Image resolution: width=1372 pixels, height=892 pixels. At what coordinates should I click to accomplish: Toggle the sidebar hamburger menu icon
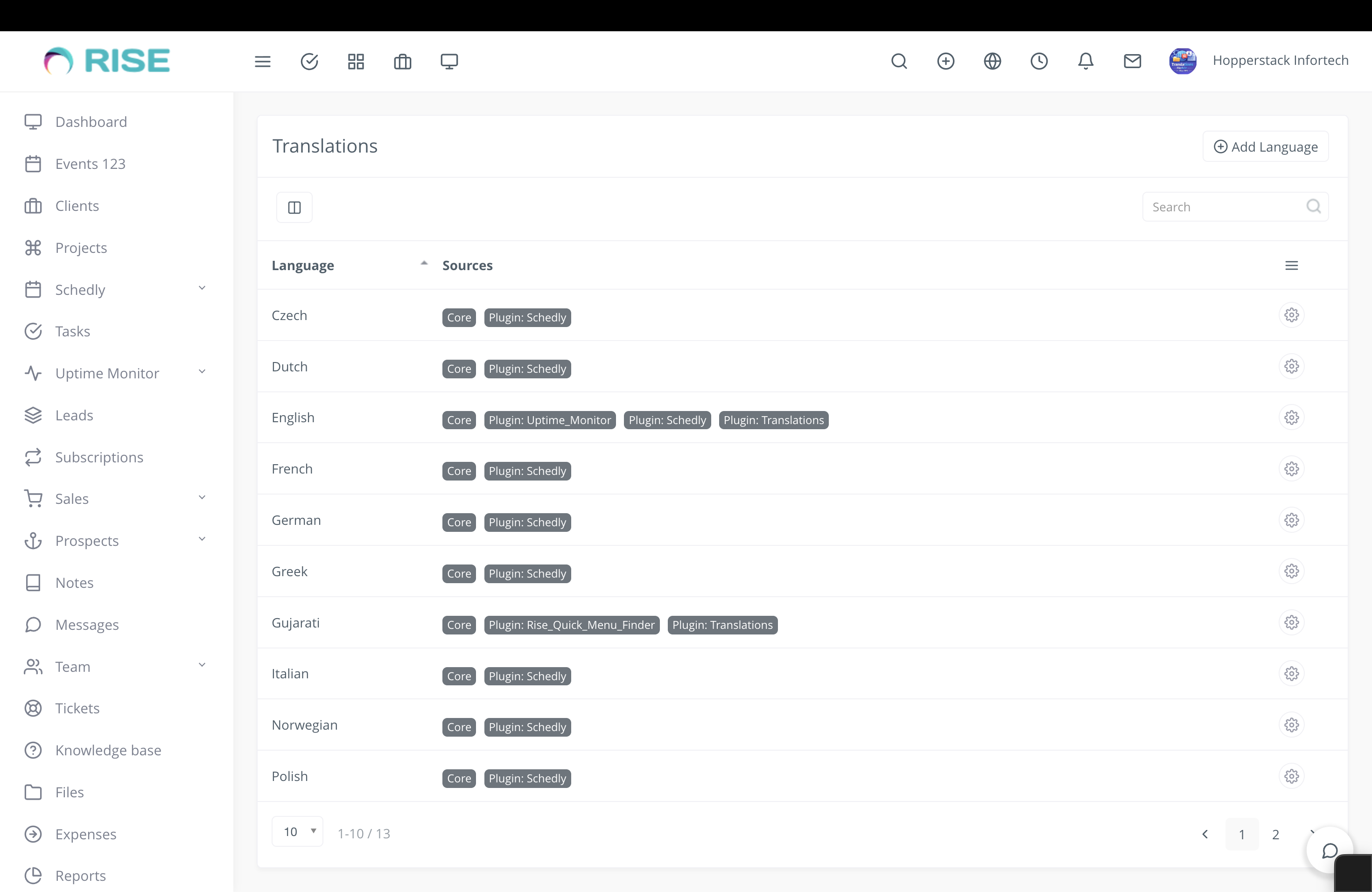pyautogui.click(x=262, y=61)
